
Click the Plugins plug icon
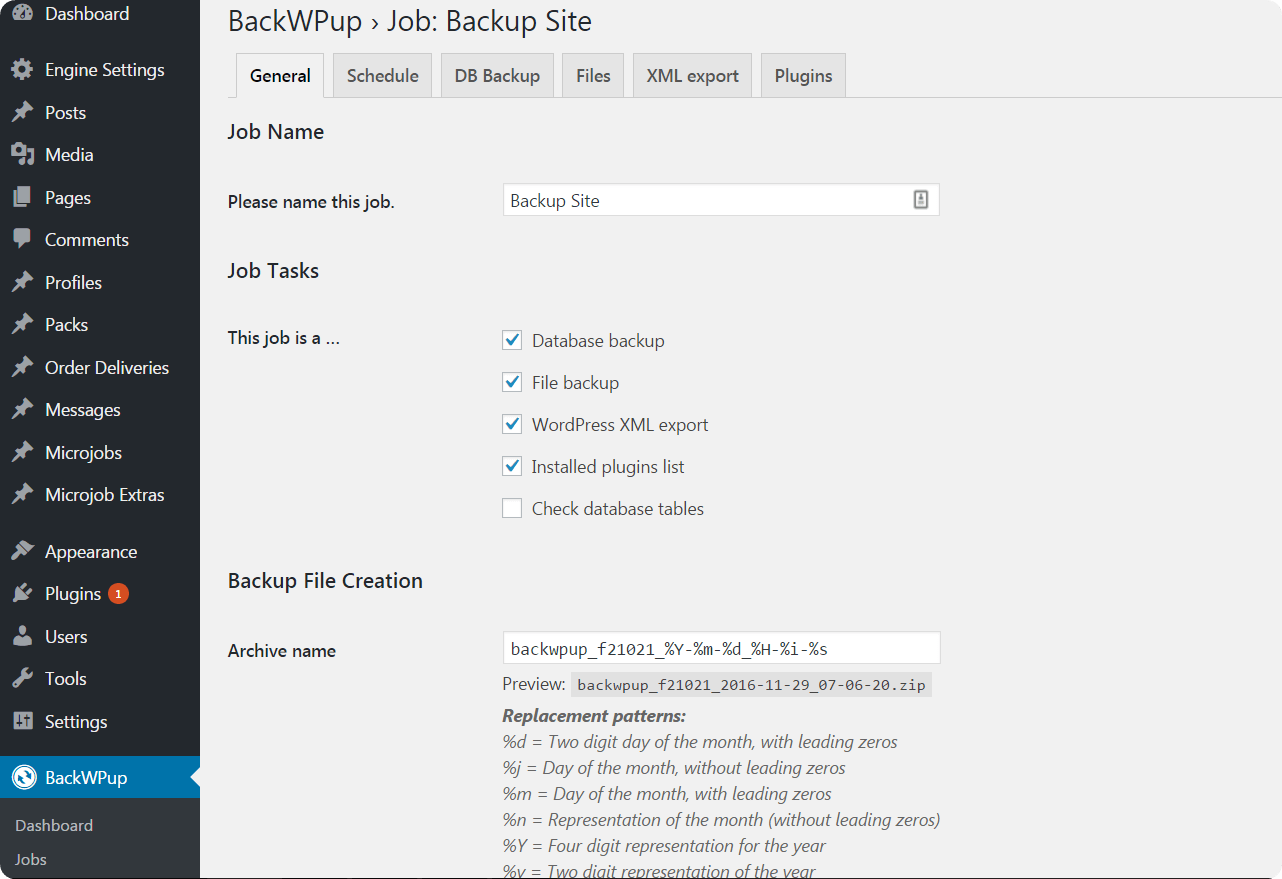[x=22, y=594]
